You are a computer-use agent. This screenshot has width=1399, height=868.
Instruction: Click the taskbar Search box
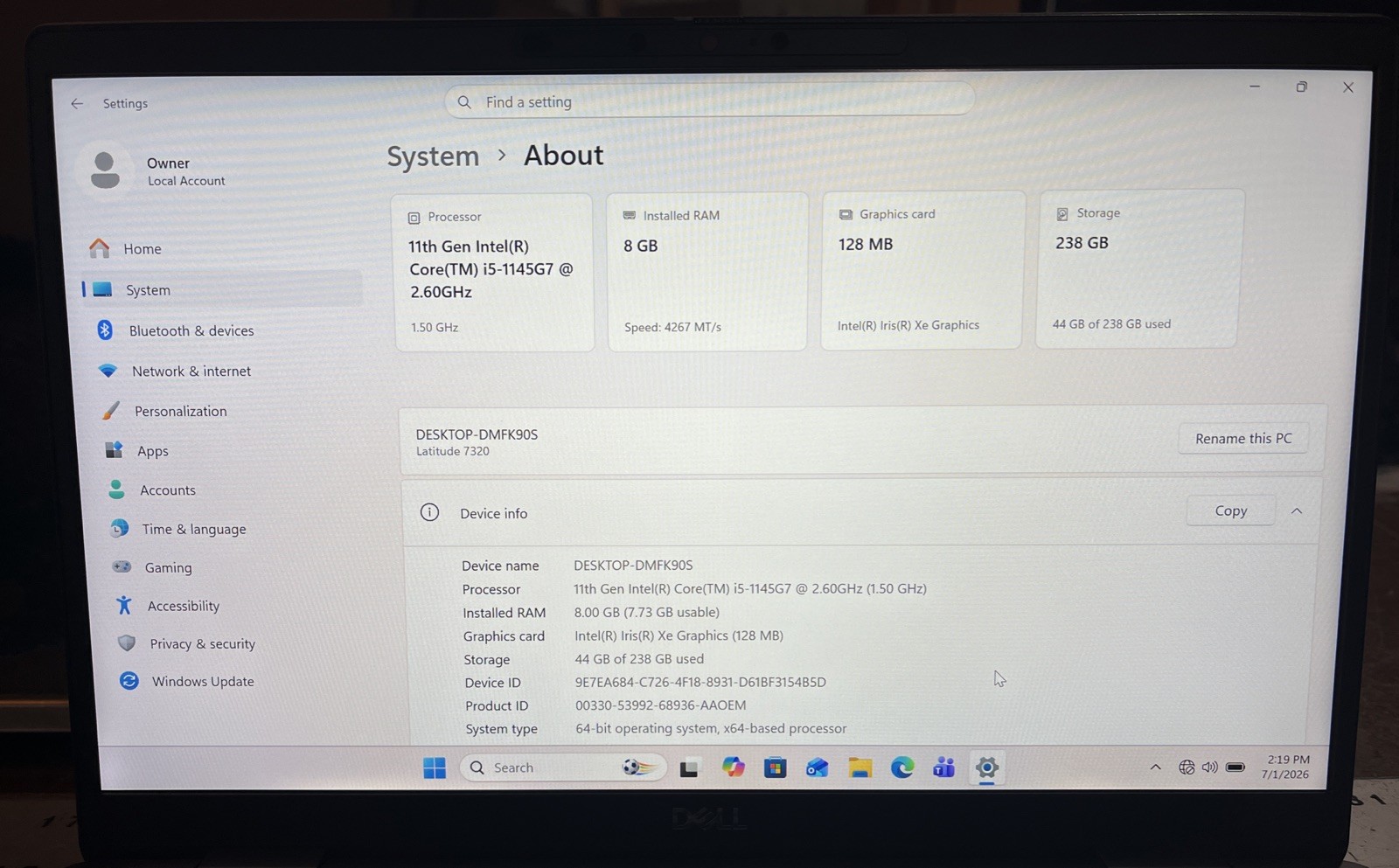(x=563, y=767)
